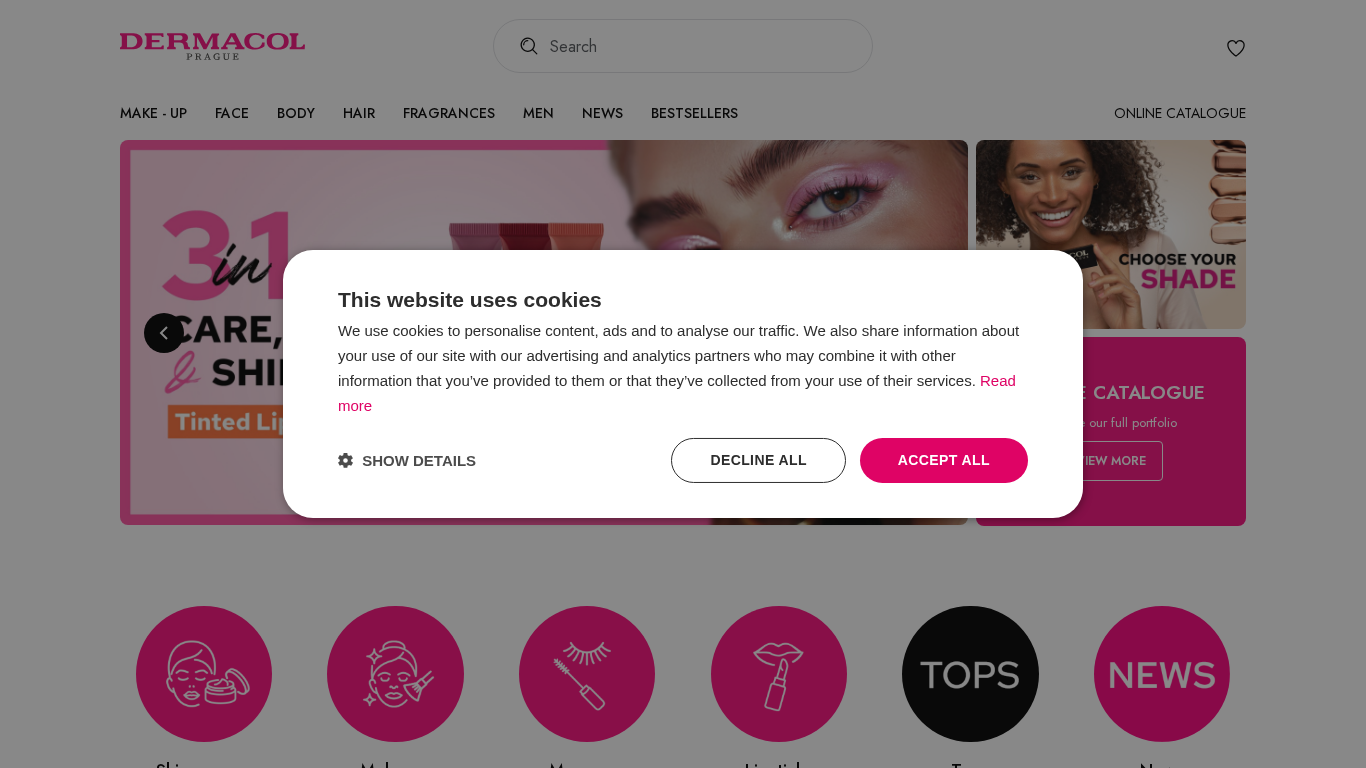The height and width of the screenshot is (768, 1366).
Task: Open the FRAGRANCES menu
Action: [x=449, y=113]
